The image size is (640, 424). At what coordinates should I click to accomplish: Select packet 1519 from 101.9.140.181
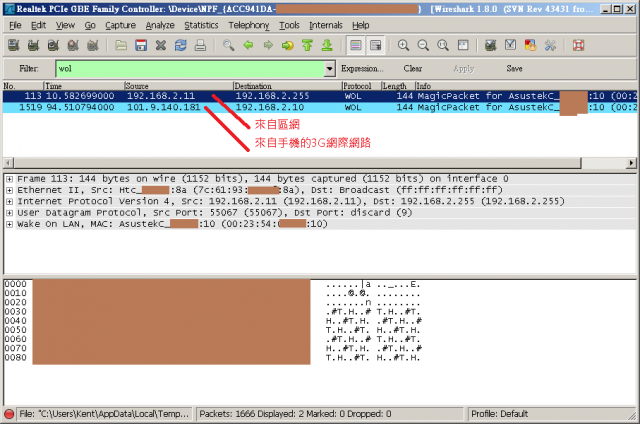point(320,107)
